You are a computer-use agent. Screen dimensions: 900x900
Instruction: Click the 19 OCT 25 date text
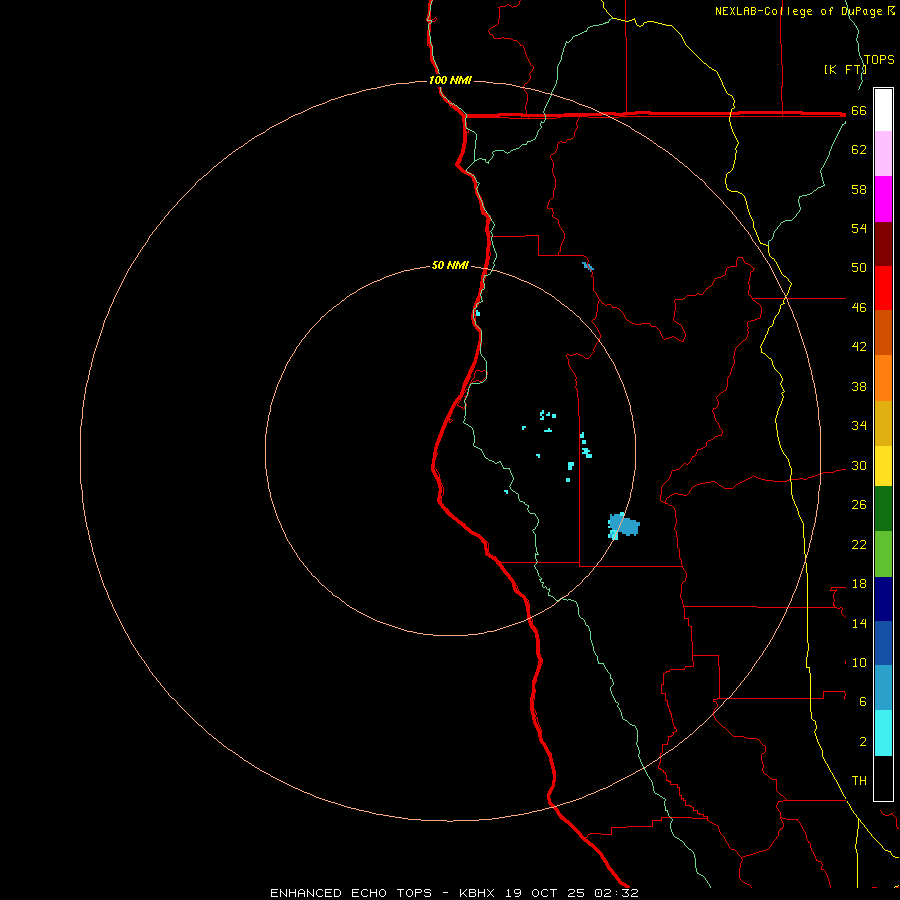click(x=545, y=893)
